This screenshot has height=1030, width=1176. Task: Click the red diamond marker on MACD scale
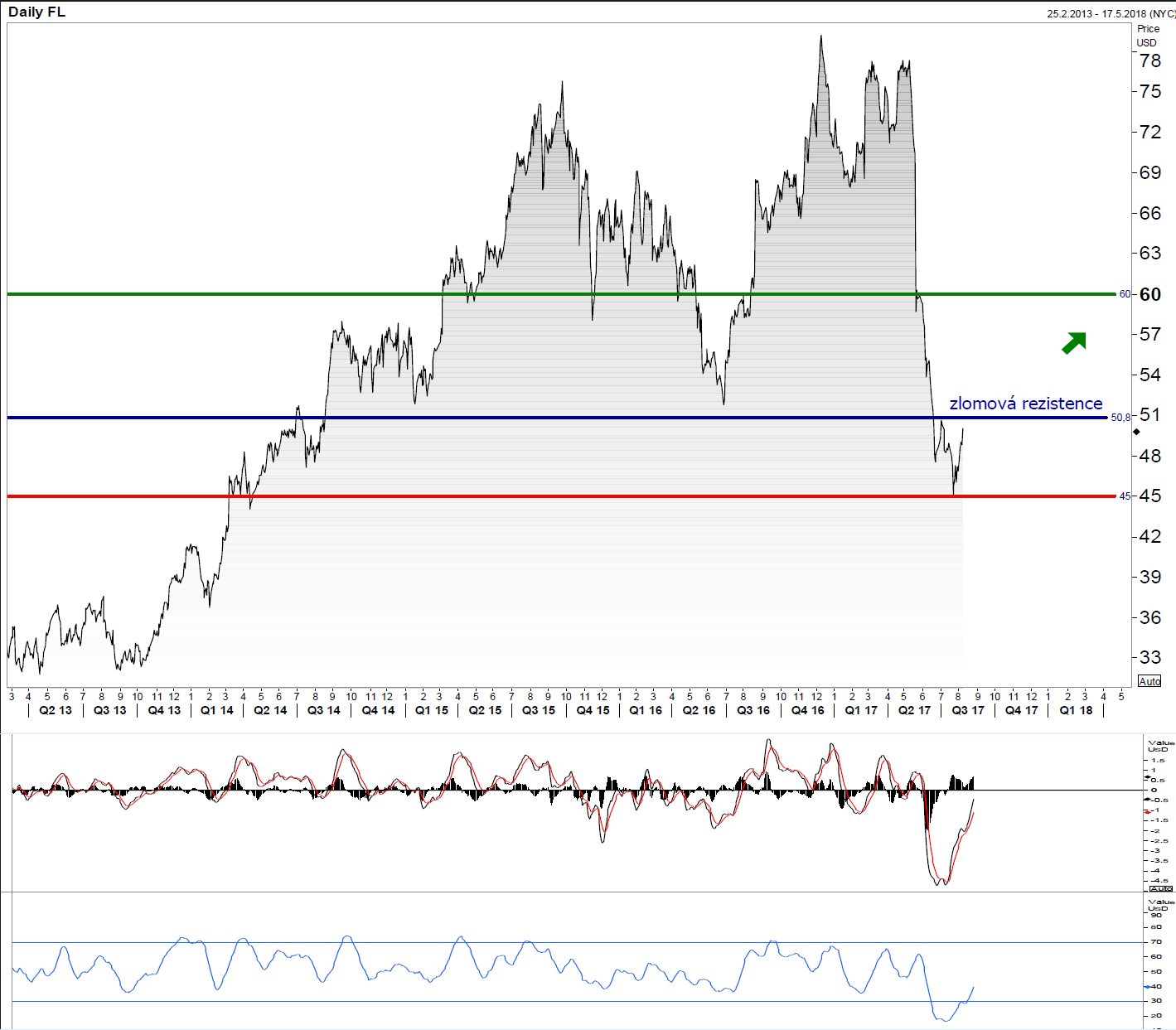[x=1148, y=811]
